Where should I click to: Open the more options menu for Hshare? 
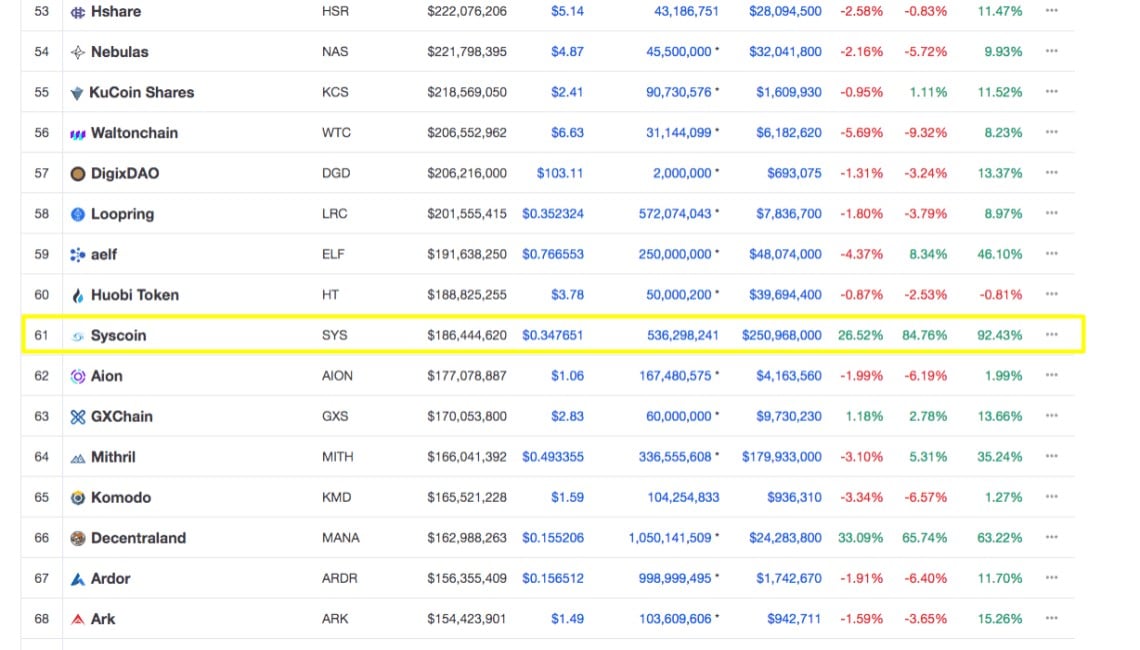[1051, 11]
